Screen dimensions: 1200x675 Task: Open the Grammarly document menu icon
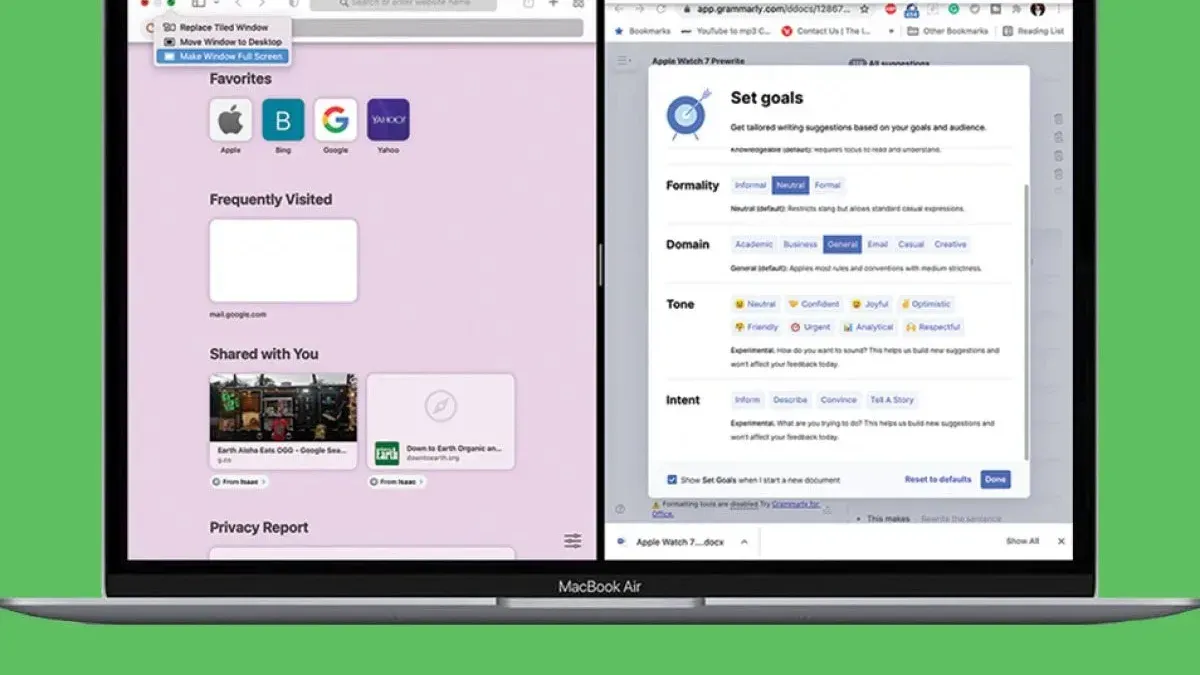point(624,61)
